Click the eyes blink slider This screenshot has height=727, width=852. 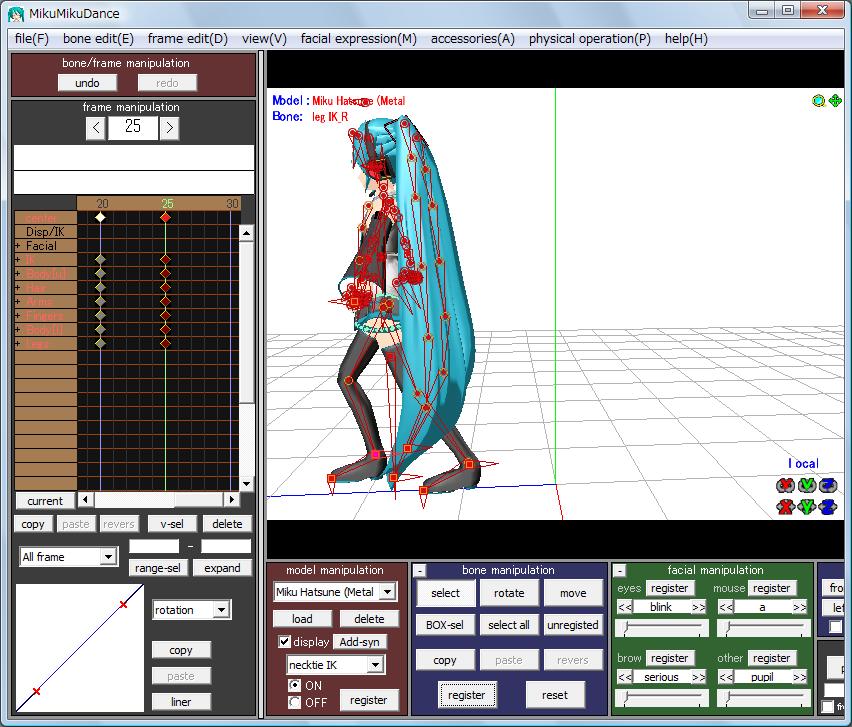pos(662,628)
